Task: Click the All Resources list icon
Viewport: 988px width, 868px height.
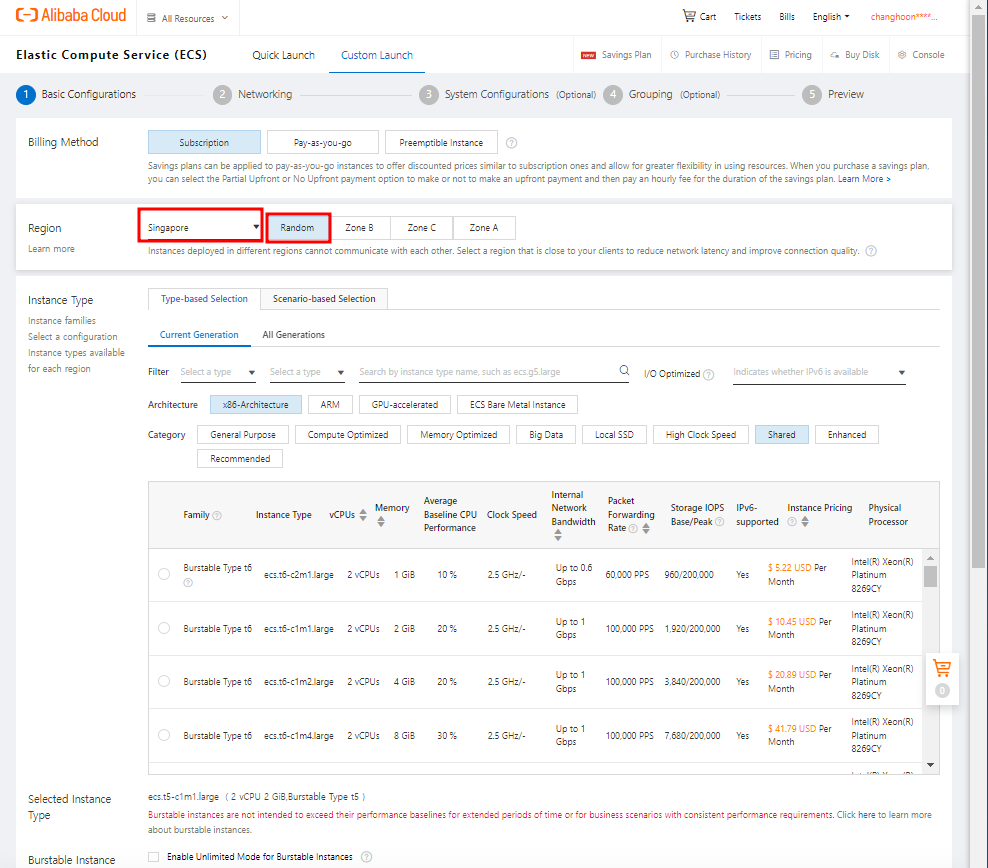Action: point(151,18)
